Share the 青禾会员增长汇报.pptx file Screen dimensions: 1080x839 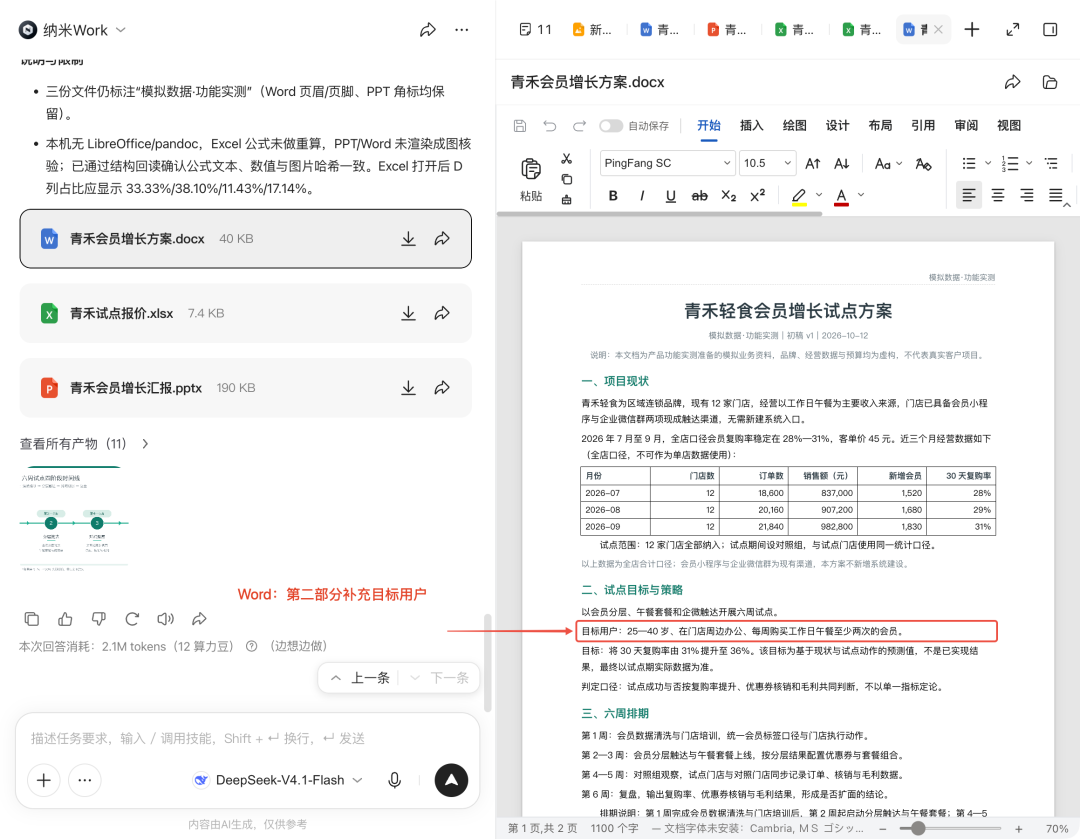click(x=442, y=388)
